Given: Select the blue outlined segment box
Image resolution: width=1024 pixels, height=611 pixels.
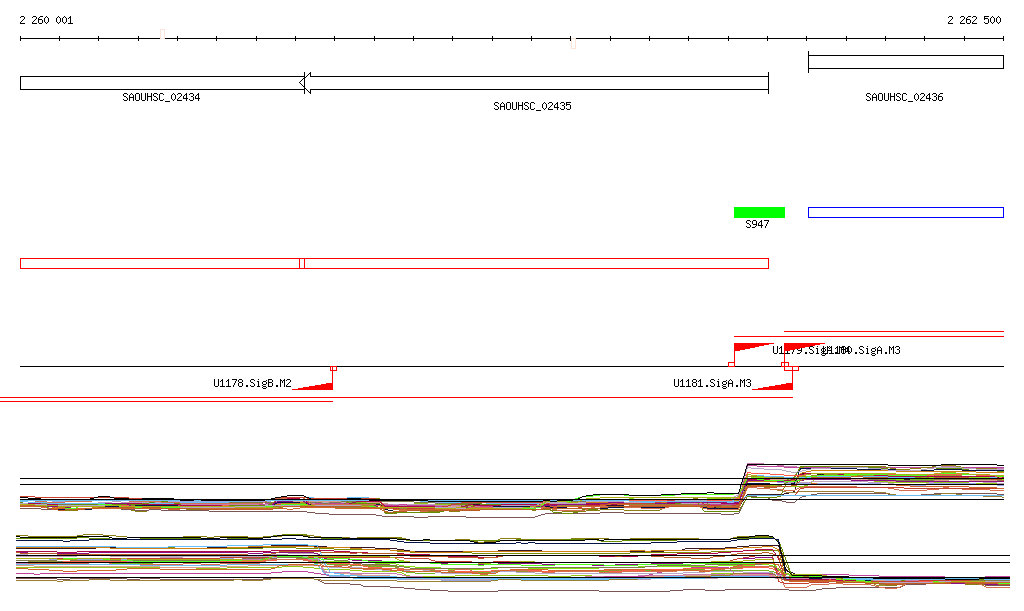Looking at the screenshot, I should click(906, 212).
